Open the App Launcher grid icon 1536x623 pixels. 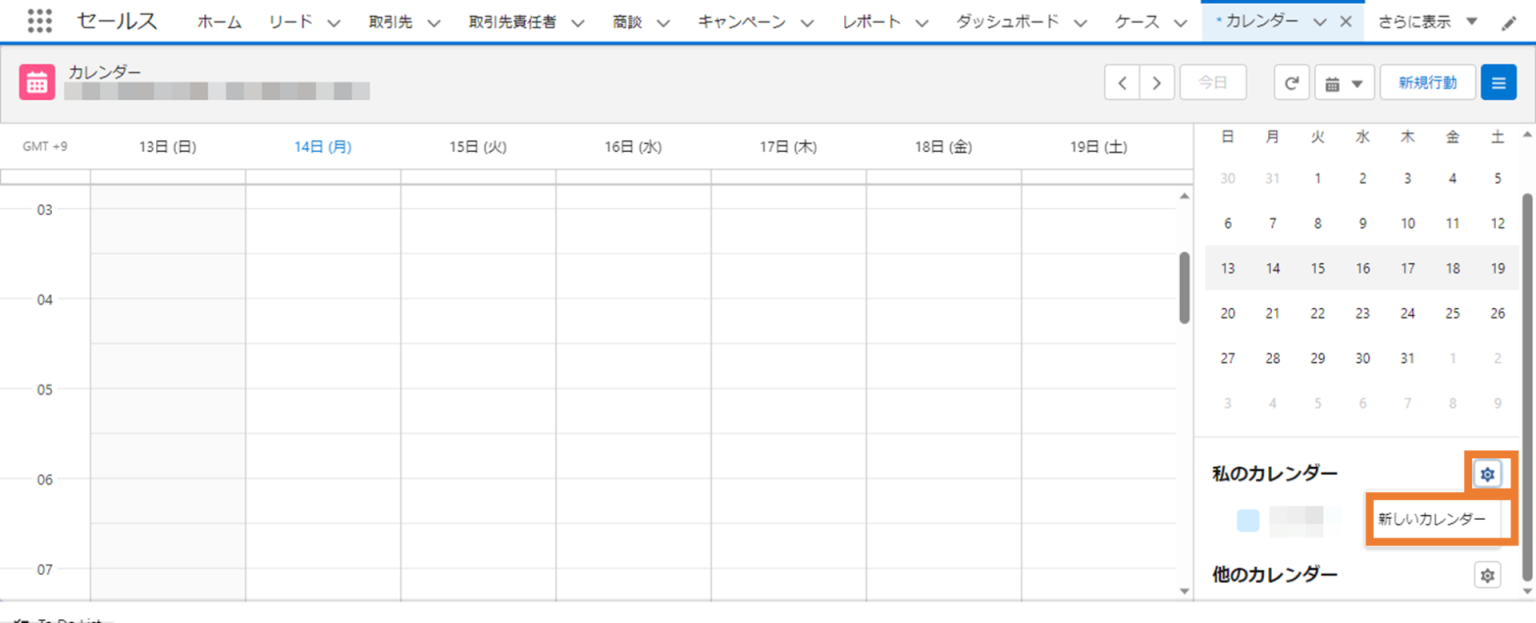[40, 21]
